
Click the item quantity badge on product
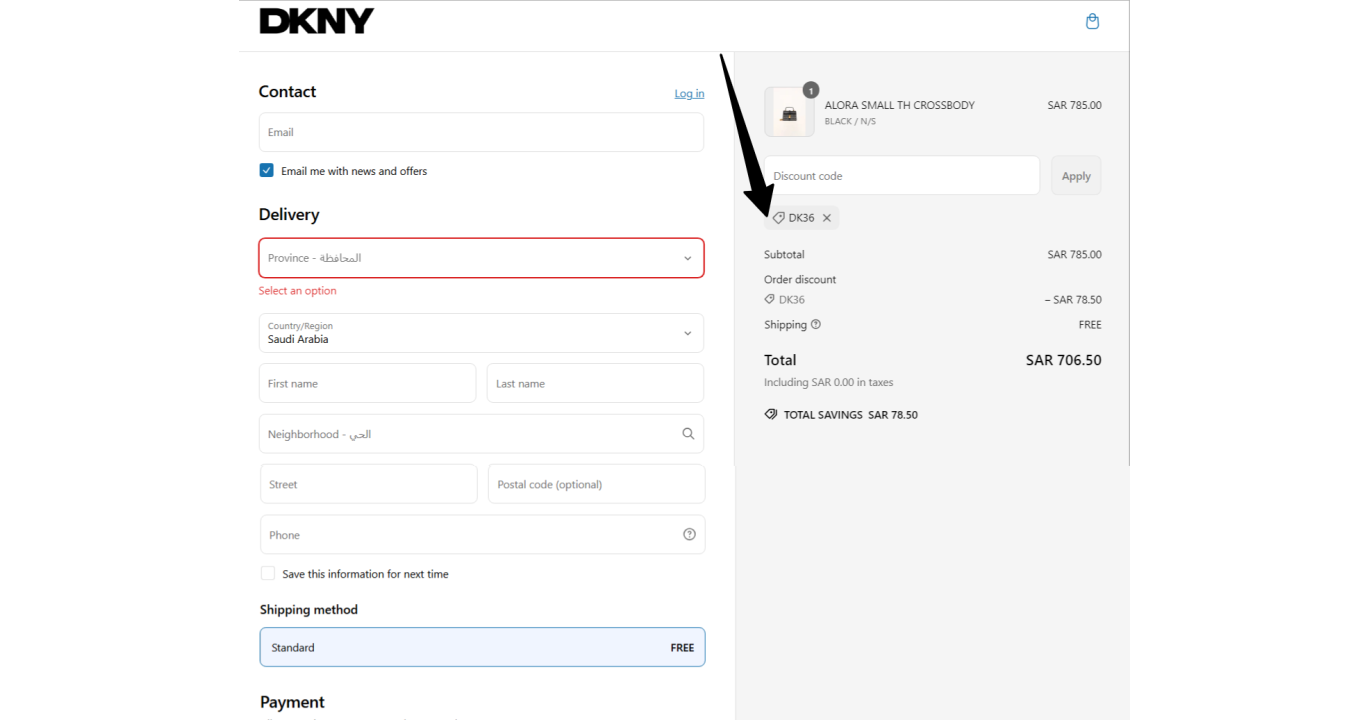point(810,90)
